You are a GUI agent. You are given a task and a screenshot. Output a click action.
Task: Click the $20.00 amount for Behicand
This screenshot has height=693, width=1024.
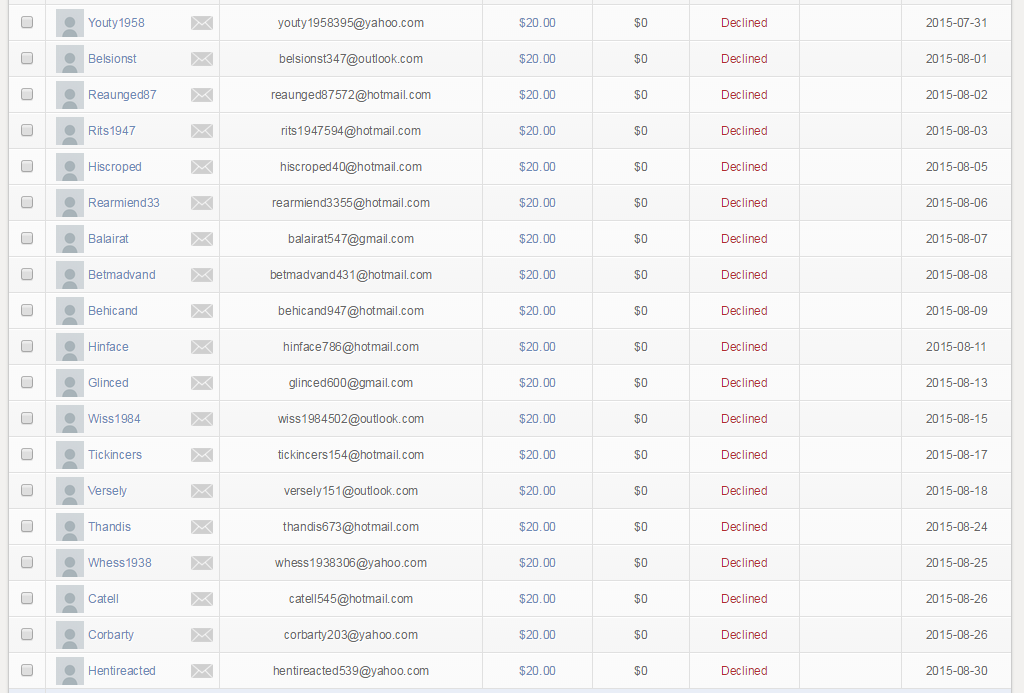[x=537, y=311]
